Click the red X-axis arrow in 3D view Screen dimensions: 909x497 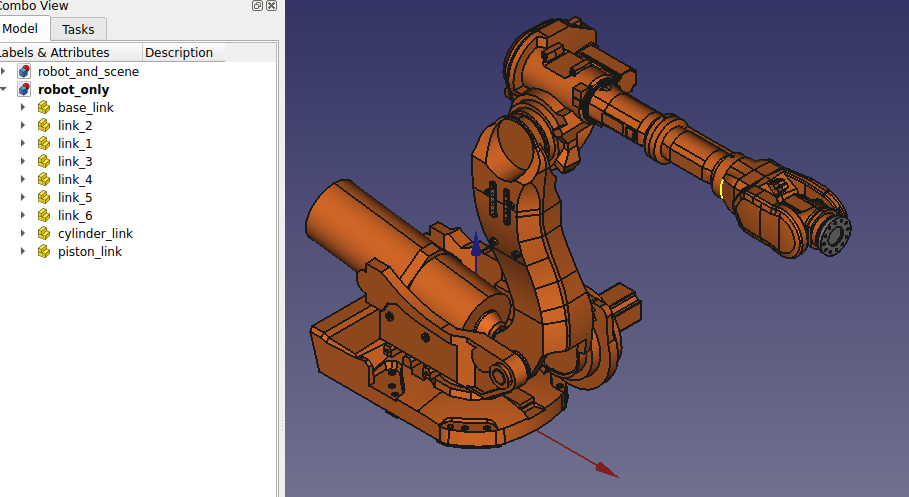[605, 468]
